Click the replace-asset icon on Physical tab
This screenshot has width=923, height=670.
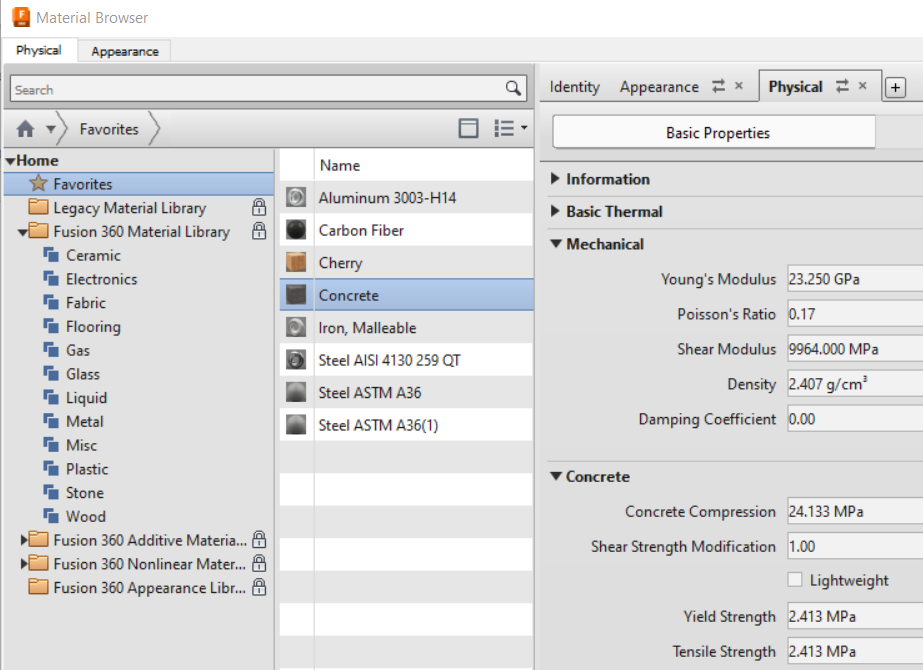(842, 87)
